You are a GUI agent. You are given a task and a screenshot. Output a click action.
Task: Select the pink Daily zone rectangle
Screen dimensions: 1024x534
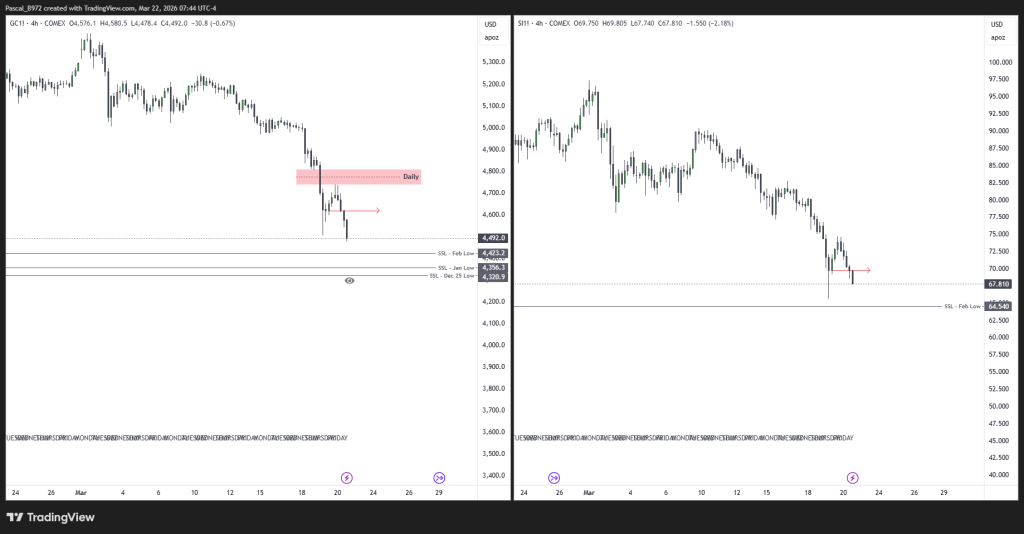point(358,177)
